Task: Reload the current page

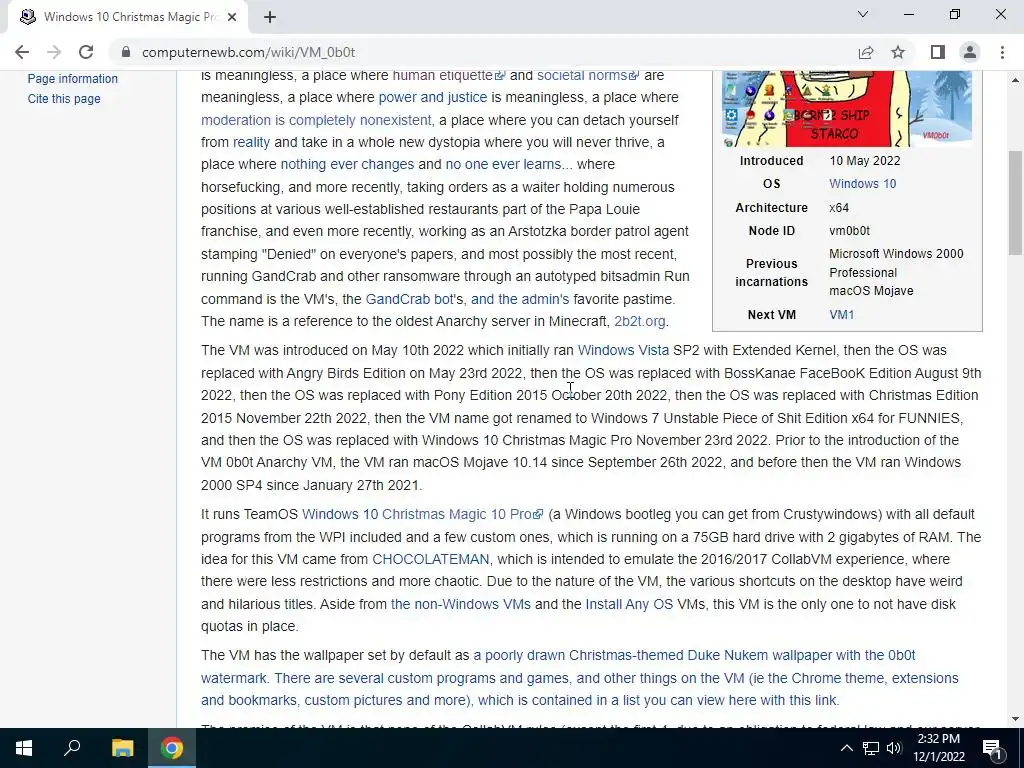Action: coord(86,52)
